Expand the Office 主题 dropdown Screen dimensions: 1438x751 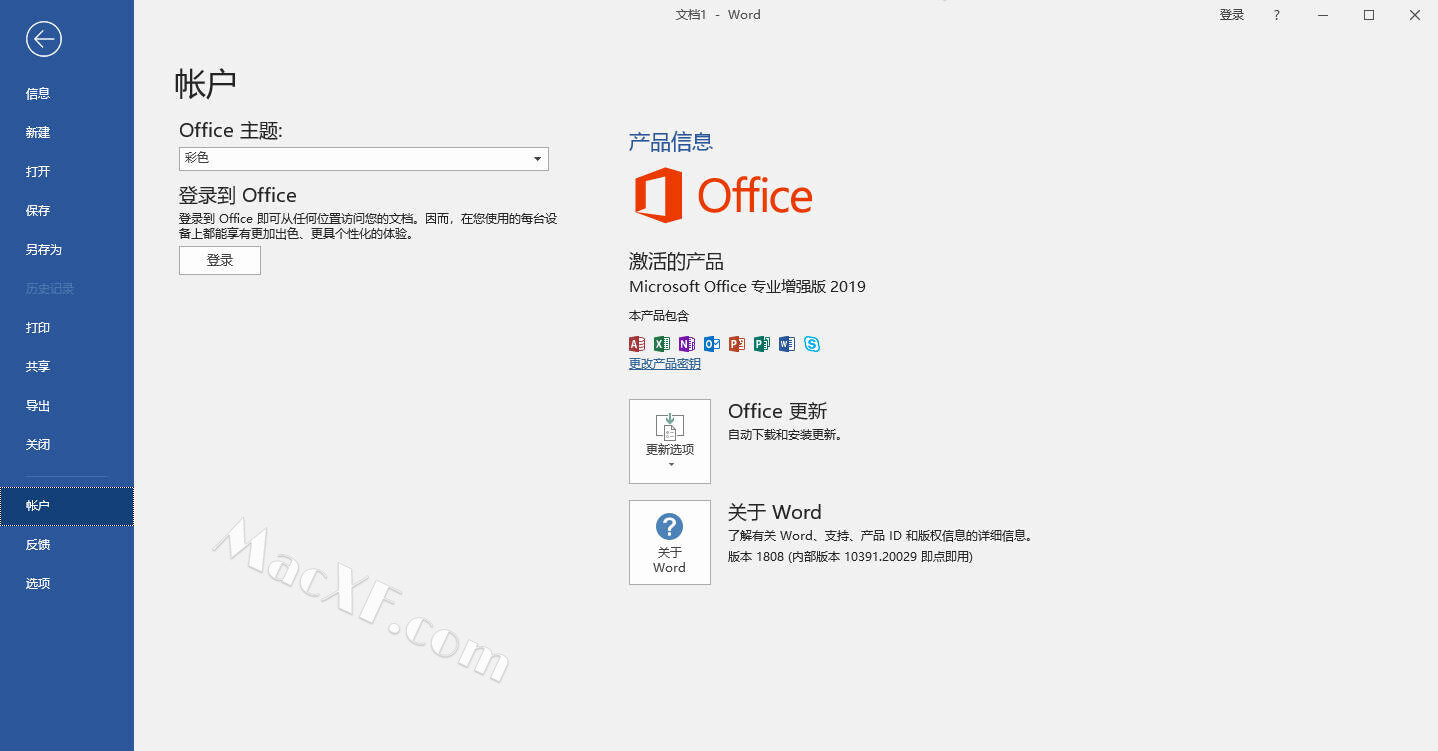coord(364,158)
